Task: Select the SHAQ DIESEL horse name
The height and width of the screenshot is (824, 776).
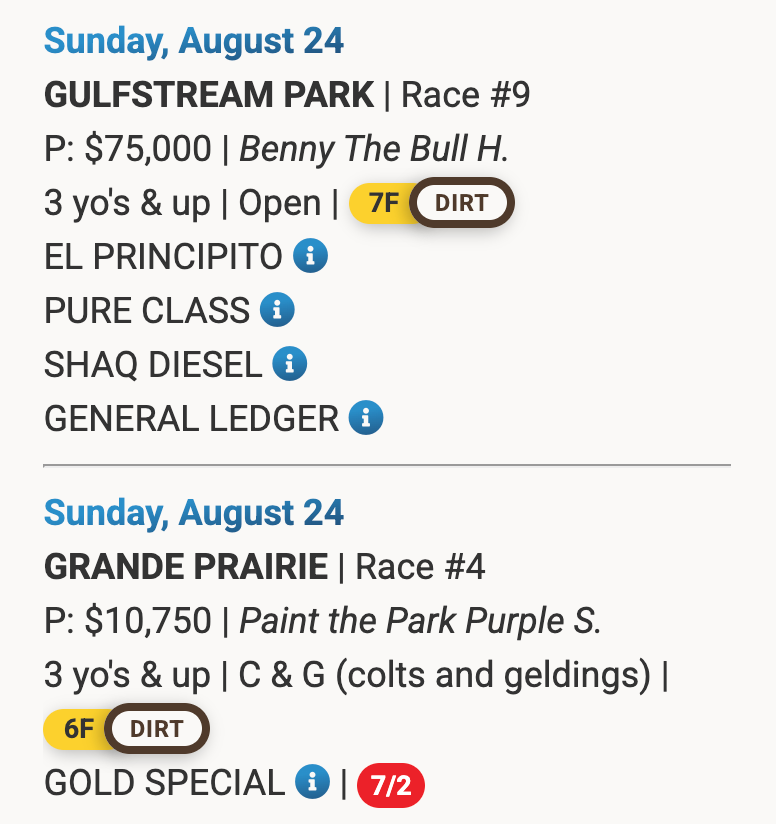Action: coord(153,364)
